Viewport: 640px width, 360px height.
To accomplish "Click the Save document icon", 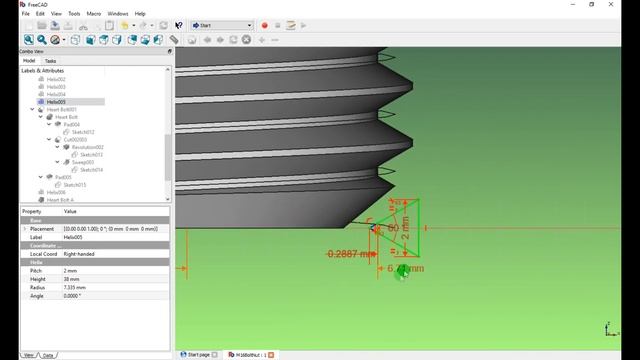I will coord(55,25).
